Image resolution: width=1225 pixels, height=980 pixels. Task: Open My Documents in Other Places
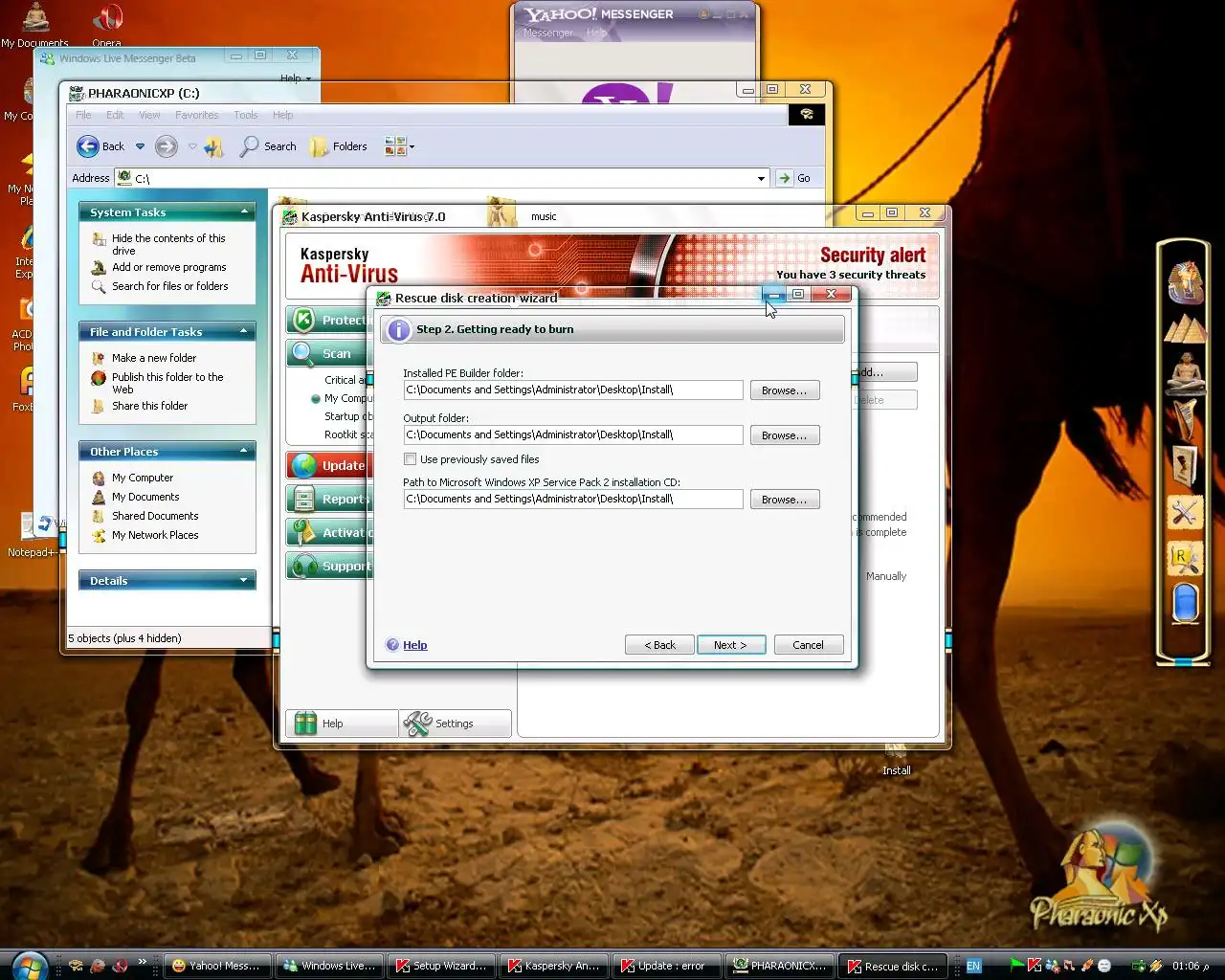coord(145,497)
